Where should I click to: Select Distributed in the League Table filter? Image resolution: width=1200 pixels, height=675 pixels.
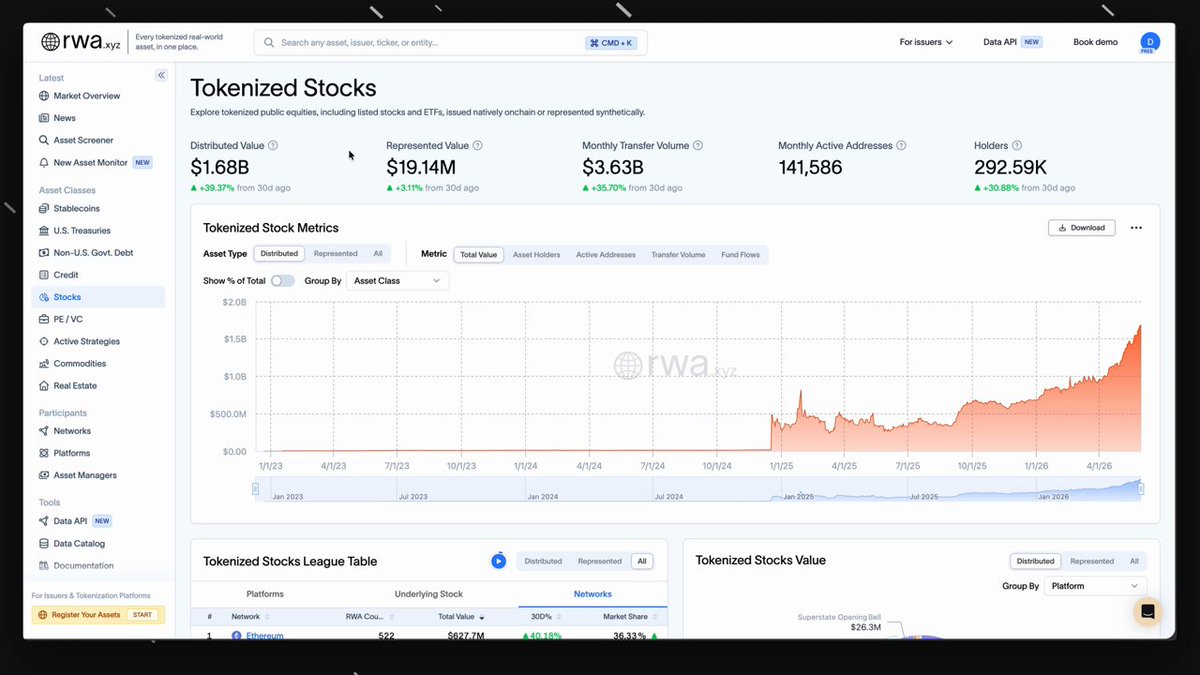coord(543,561)
